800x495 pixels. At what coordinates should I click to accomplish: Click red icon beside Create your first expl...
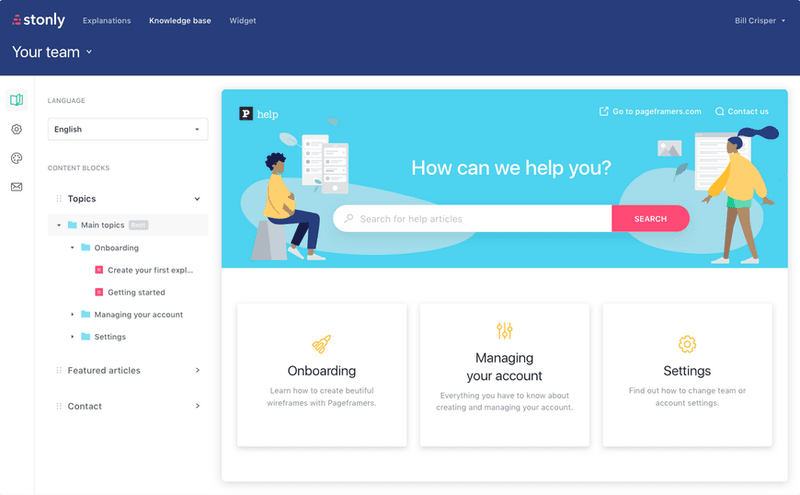coord(99,270)
